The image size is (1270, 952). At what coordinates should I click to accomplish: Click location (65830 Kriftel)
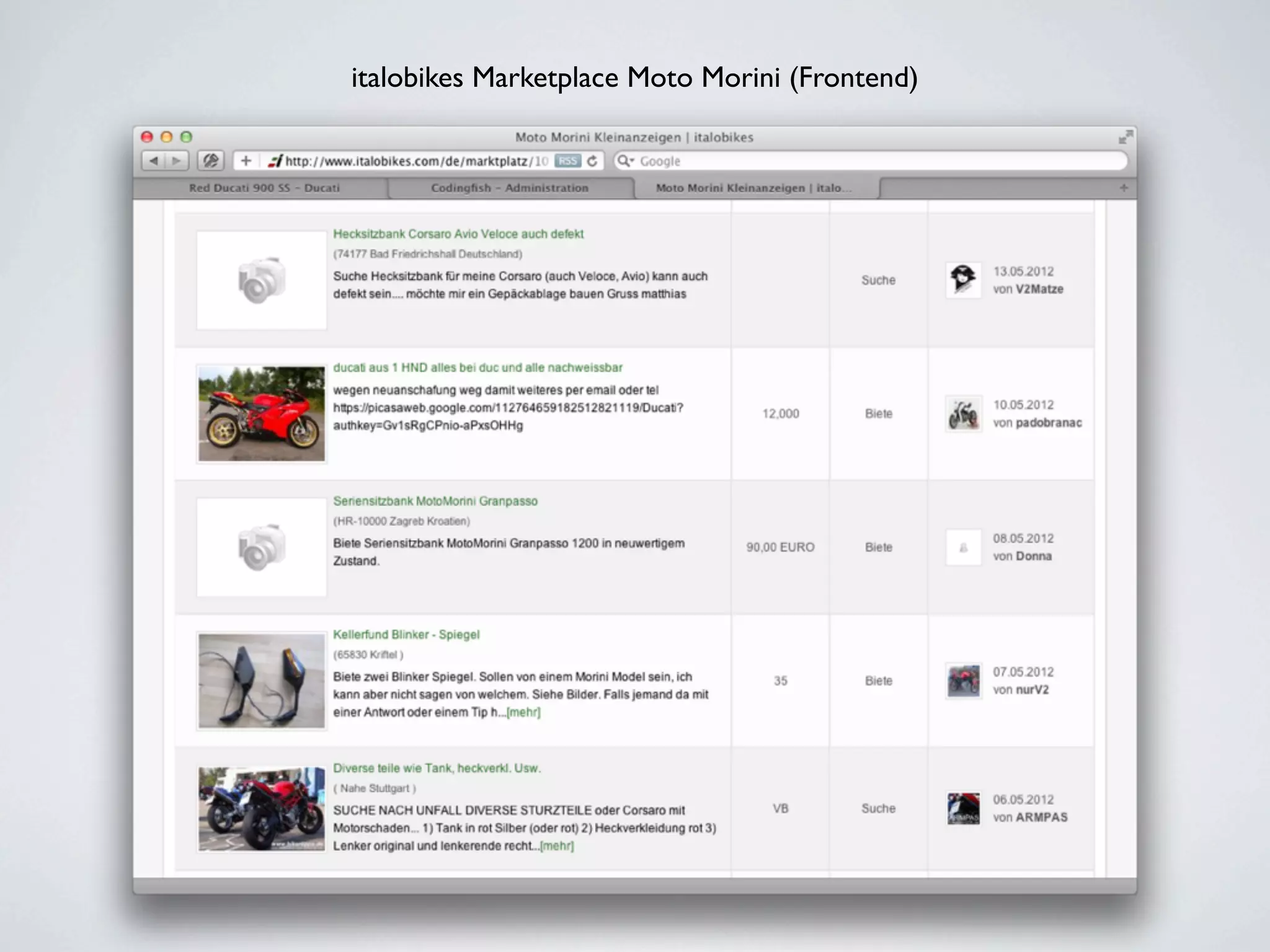[x=368, y=654]
